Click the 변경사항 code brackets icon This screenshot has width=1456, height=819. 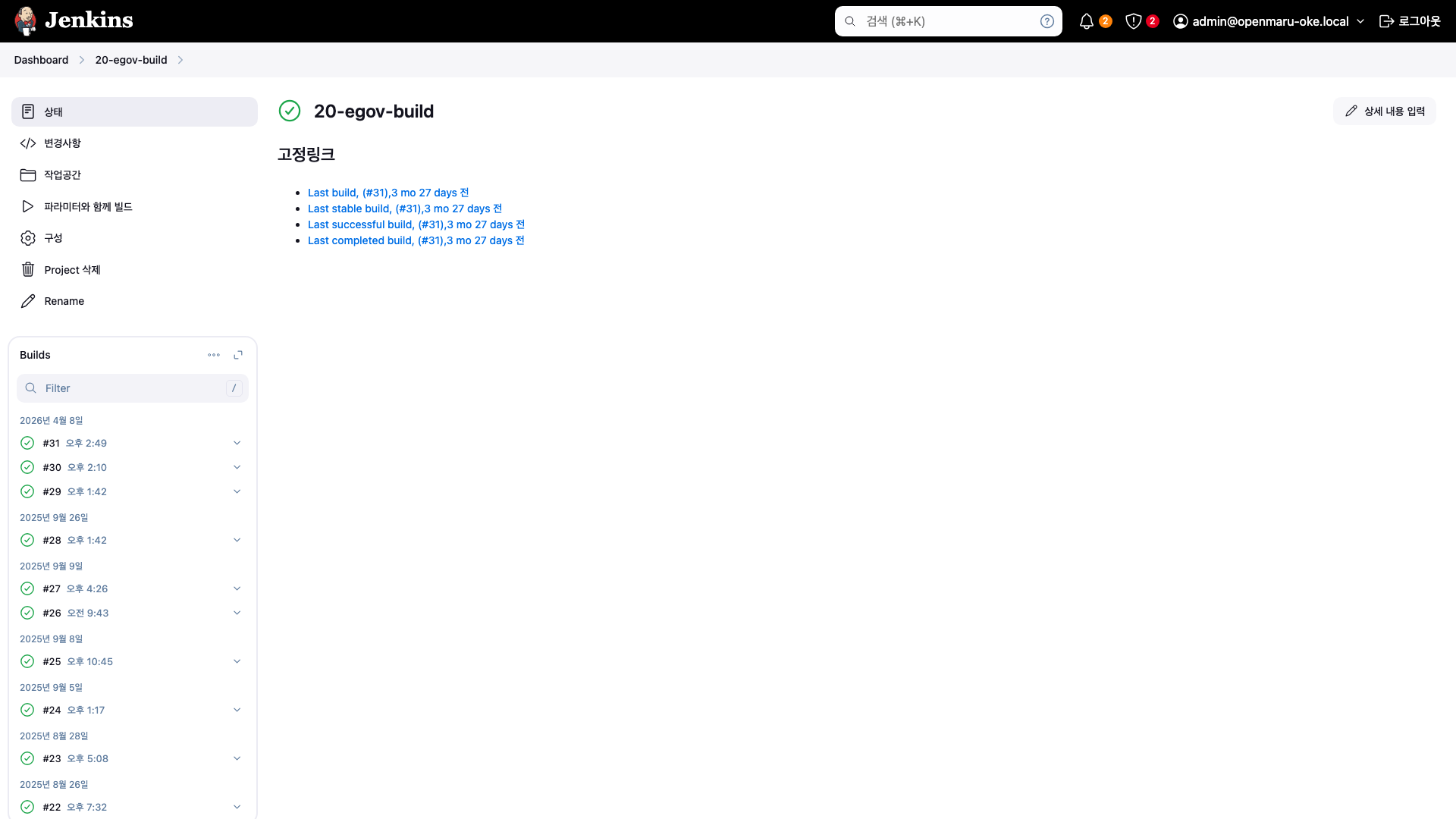point(28,143)
